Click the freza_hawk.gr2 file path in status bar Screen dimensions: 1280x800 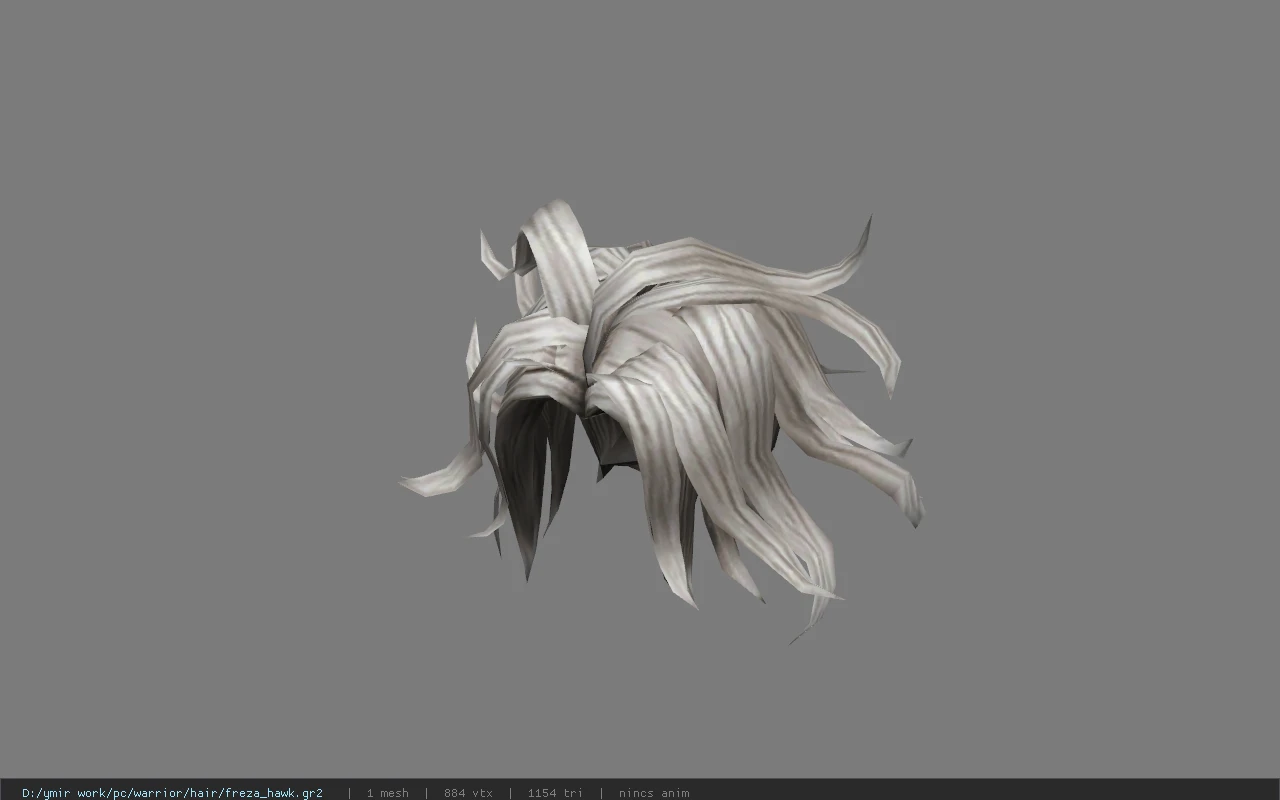coord(172,793)
